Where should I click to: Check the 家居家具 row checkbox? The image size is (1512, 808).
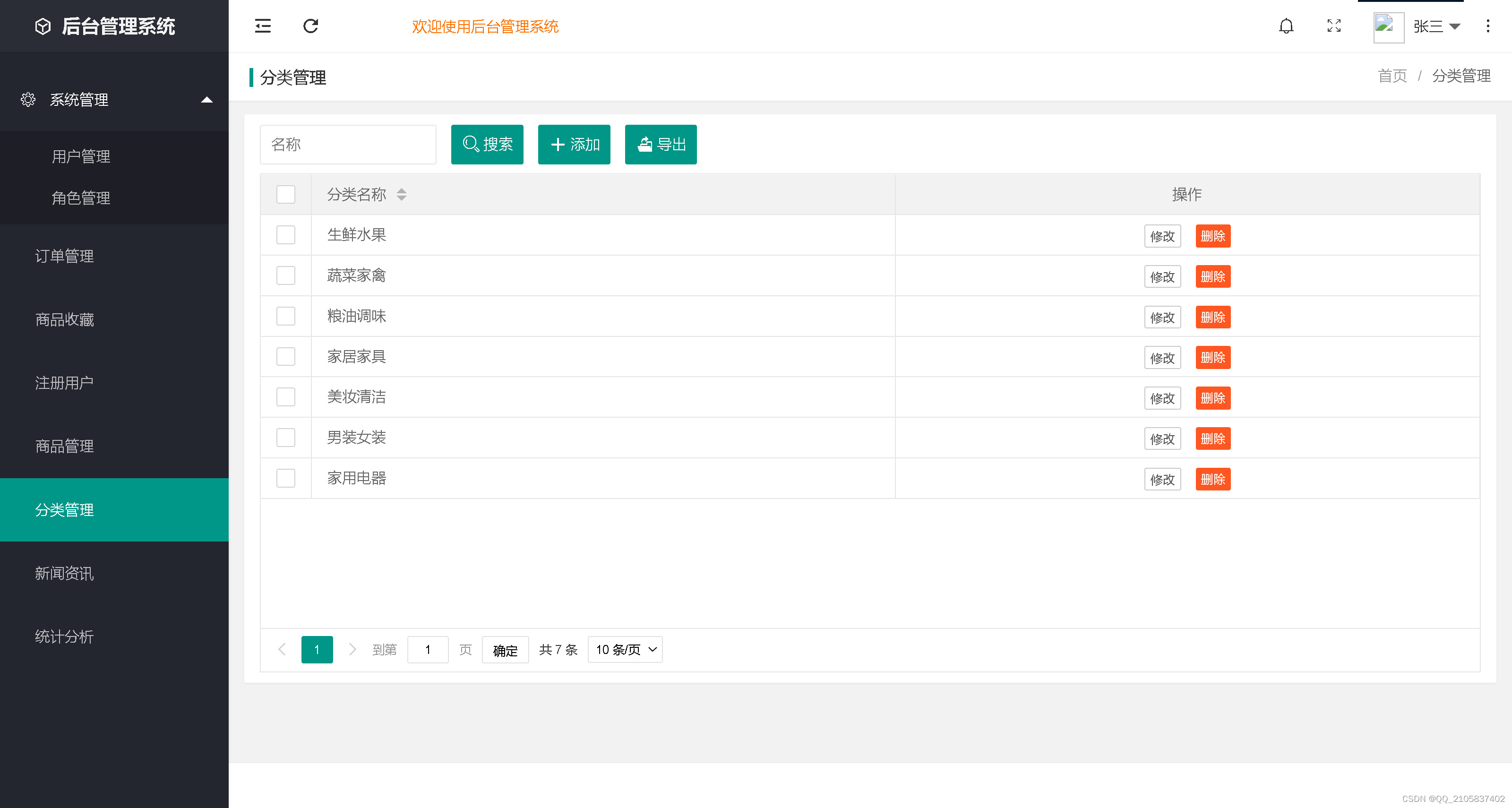click(x=286, y=356)
